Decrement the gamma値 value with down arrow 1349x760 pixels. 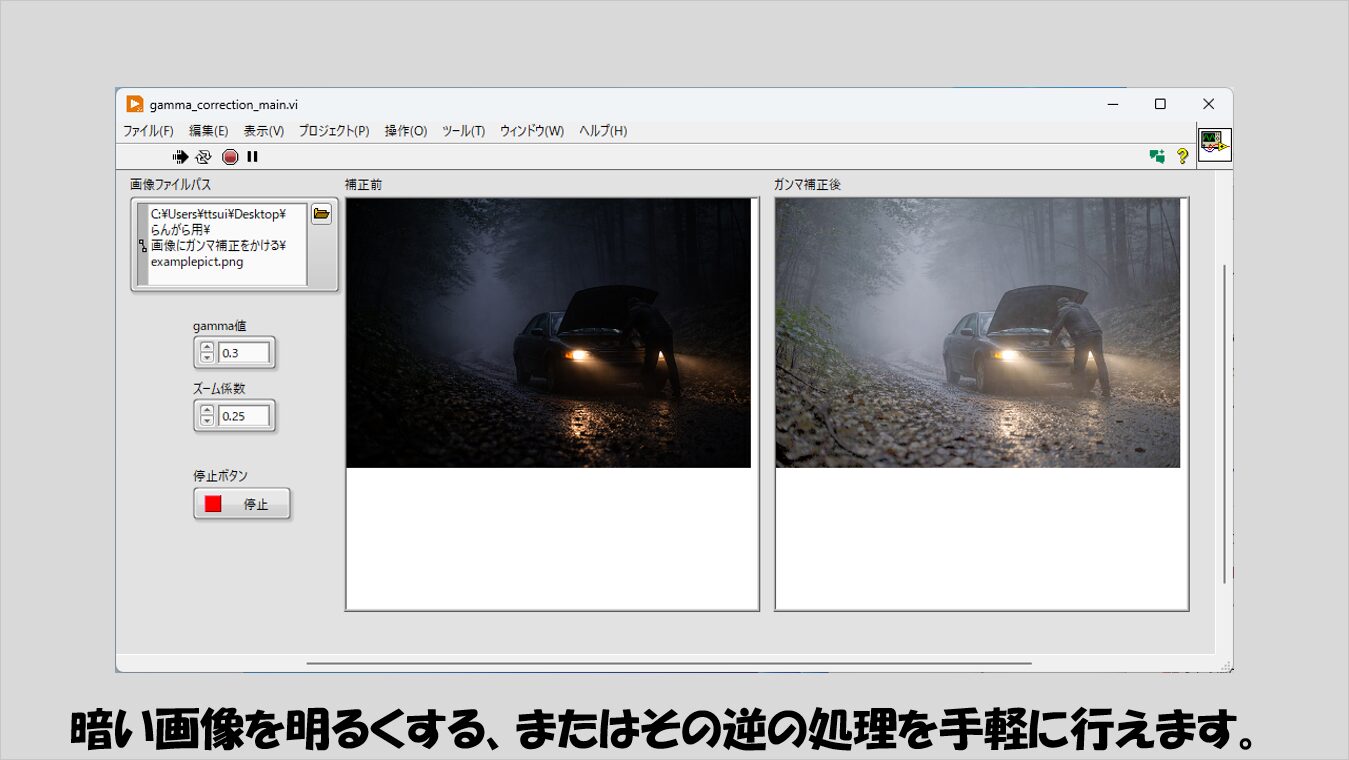(x=207, y=357)
